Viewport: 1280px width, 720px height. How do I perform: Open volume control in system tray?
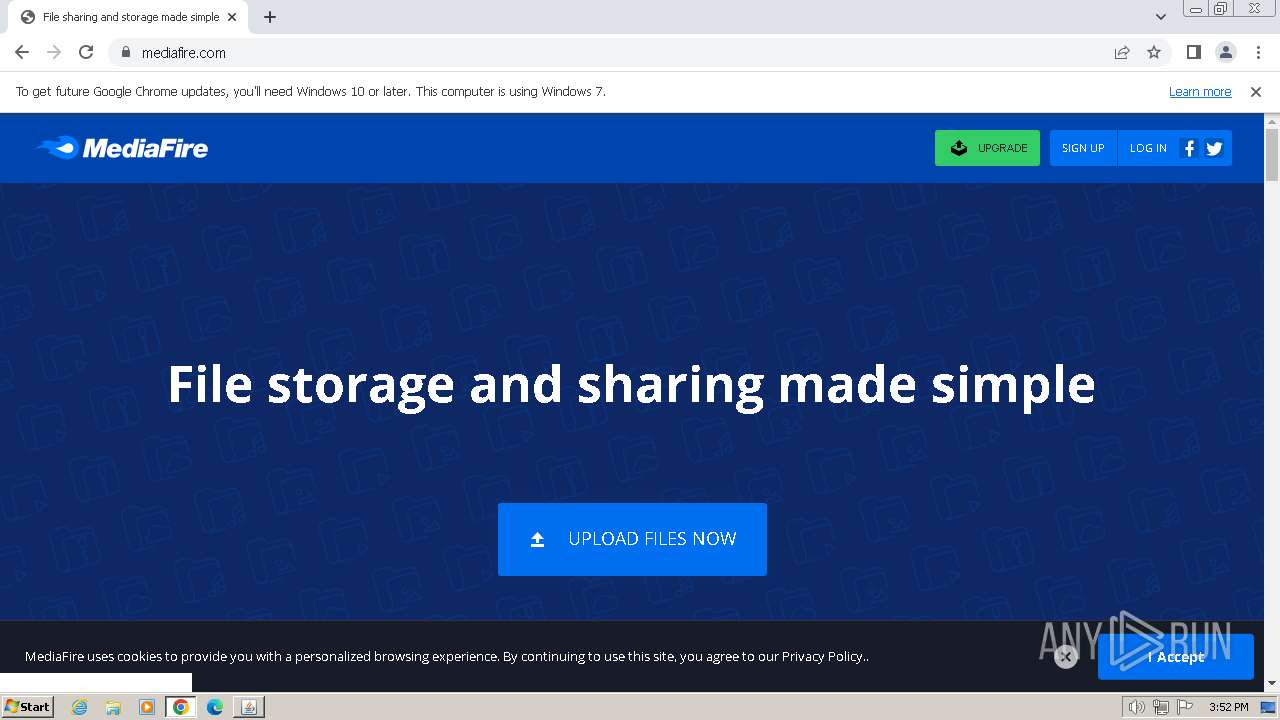point(1137,707)
